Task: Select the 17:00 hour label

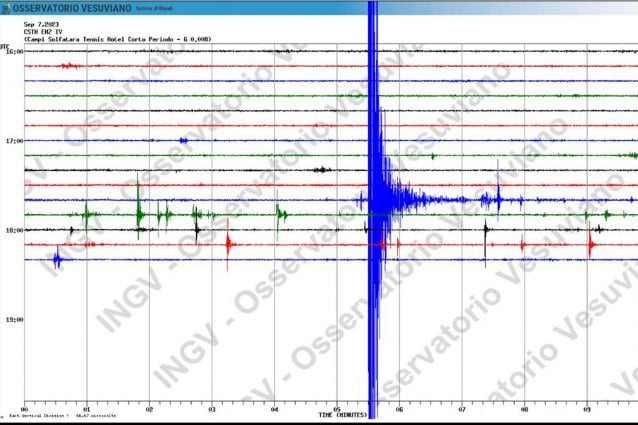Action: tap(14, 141)
